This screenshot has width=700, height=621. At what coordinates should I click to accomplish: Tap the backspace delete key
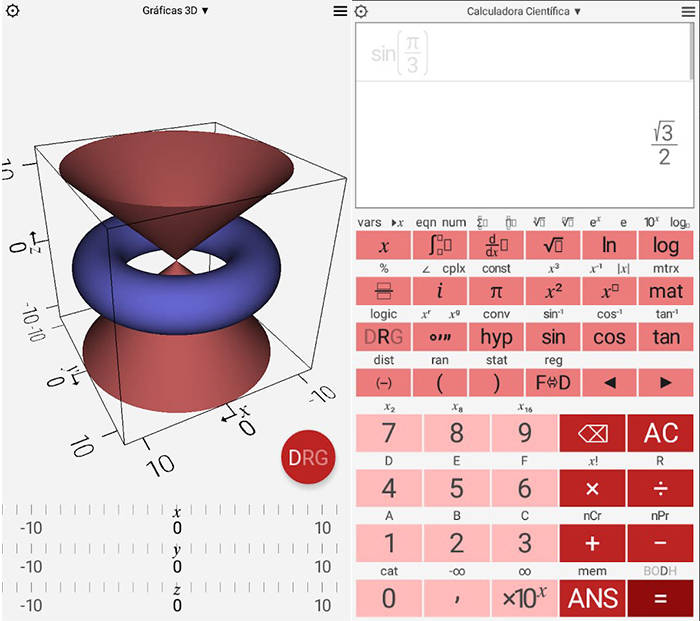point(592,434)
